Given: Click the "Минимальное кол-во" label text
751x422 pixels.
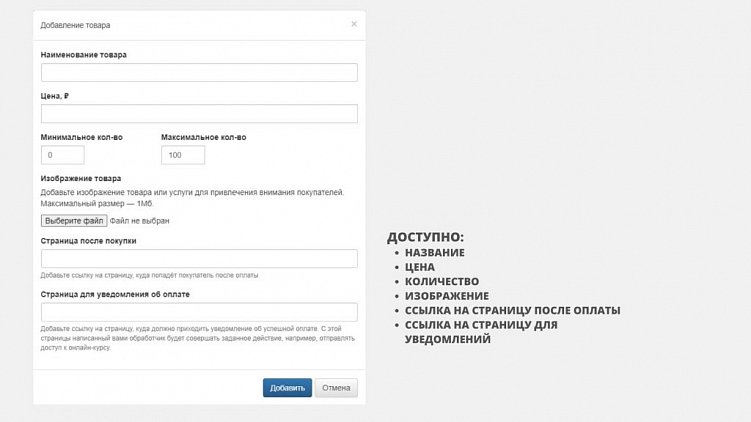Looking at the screenshot, I should pos(82,137).
